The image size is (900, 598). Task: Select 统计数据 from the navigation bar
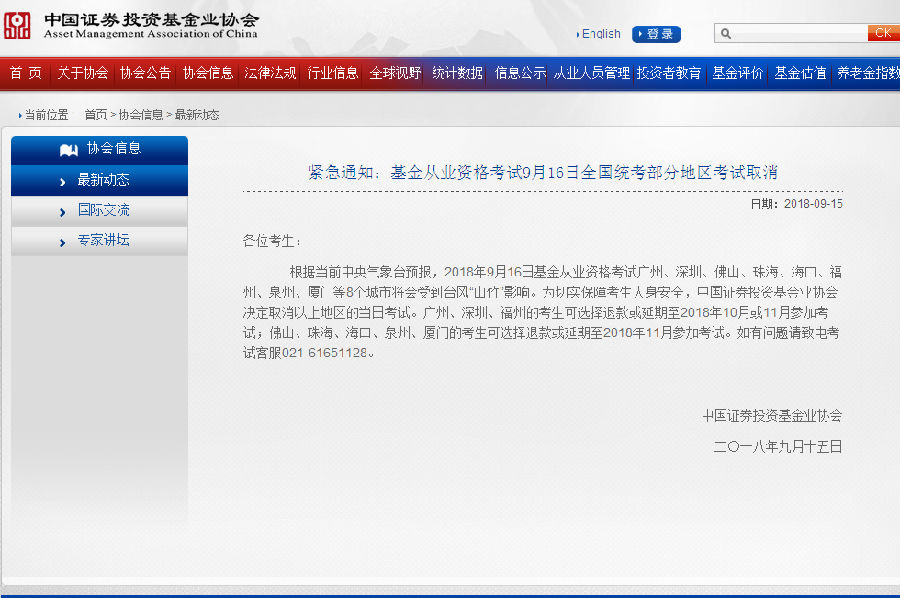458,73
